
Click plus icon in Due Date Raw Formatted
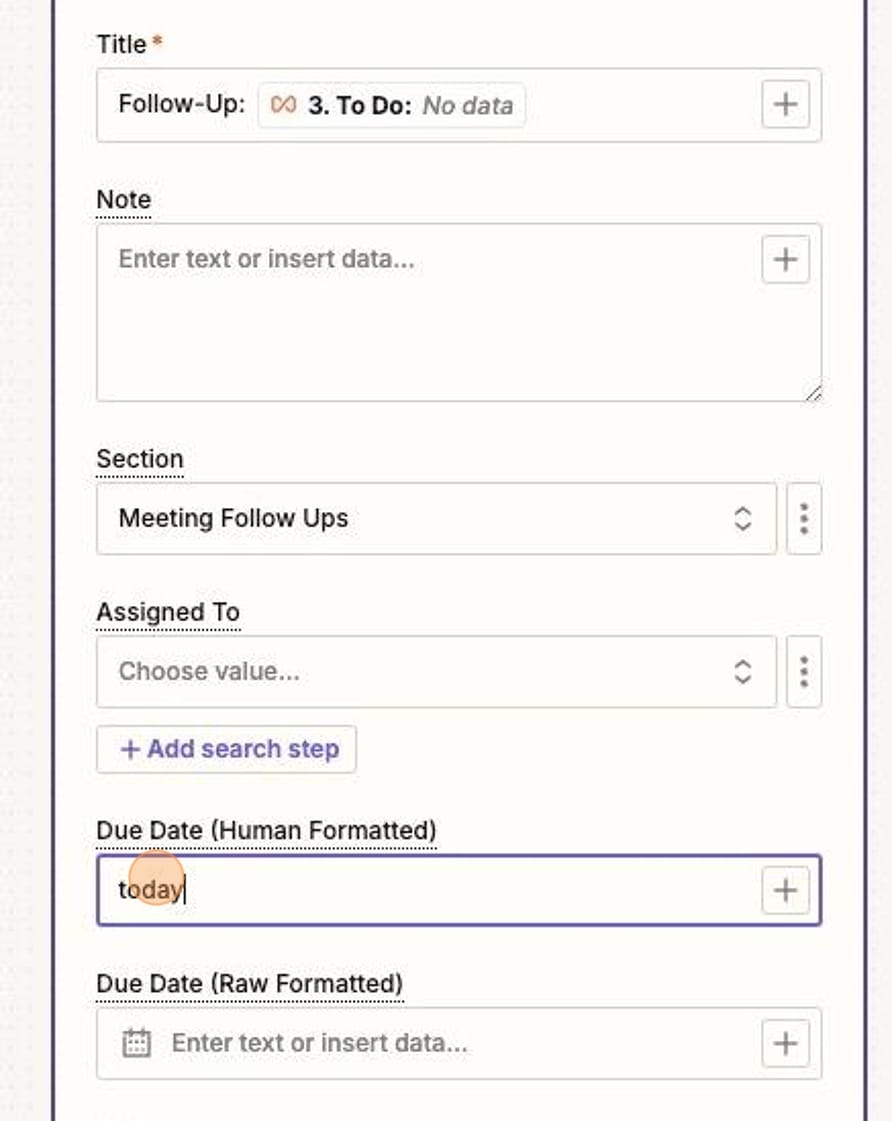click(785, 1043)
